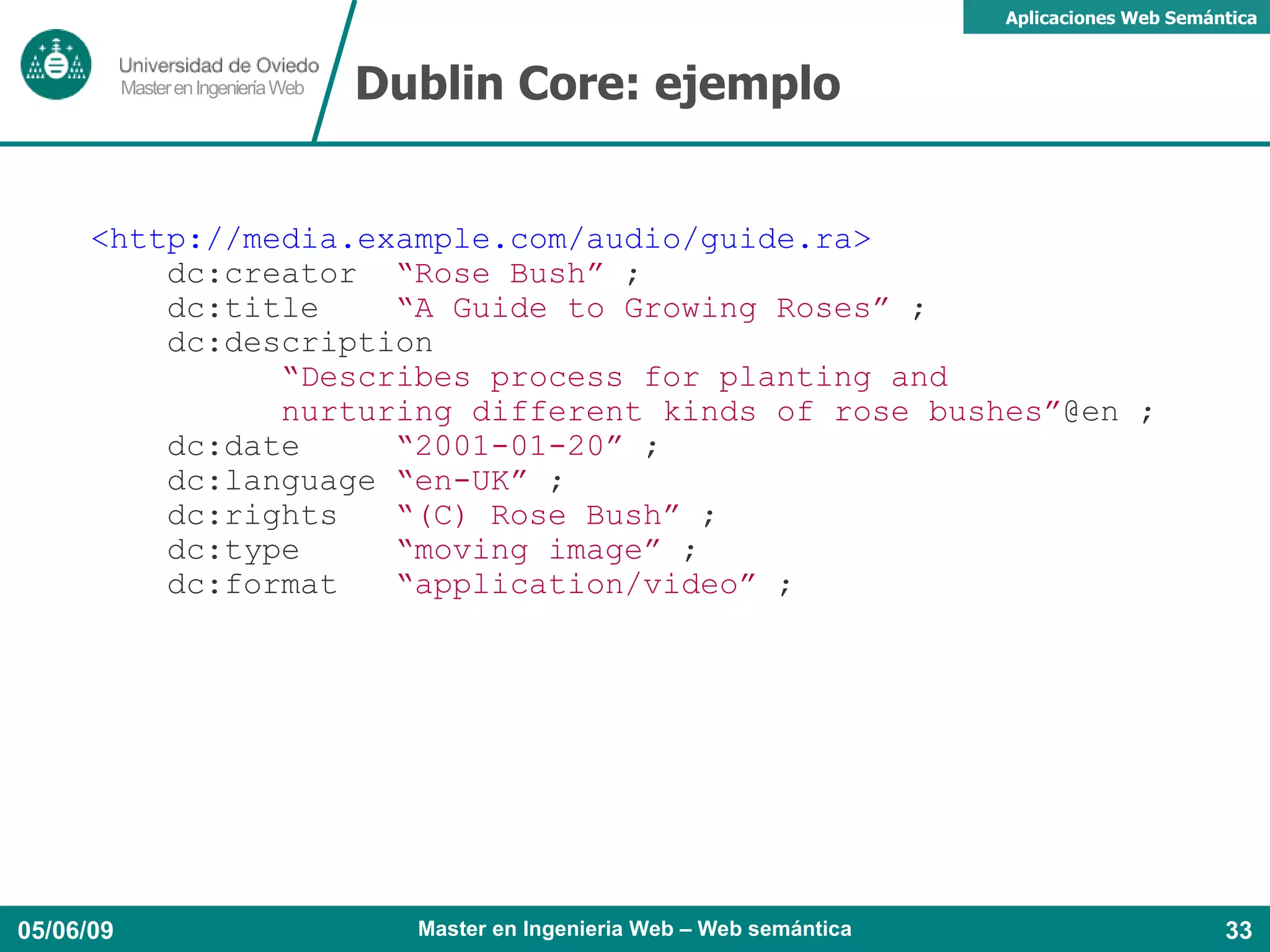
Task: Select the "Rose Bush" creator value
Action: coord(500,275)
